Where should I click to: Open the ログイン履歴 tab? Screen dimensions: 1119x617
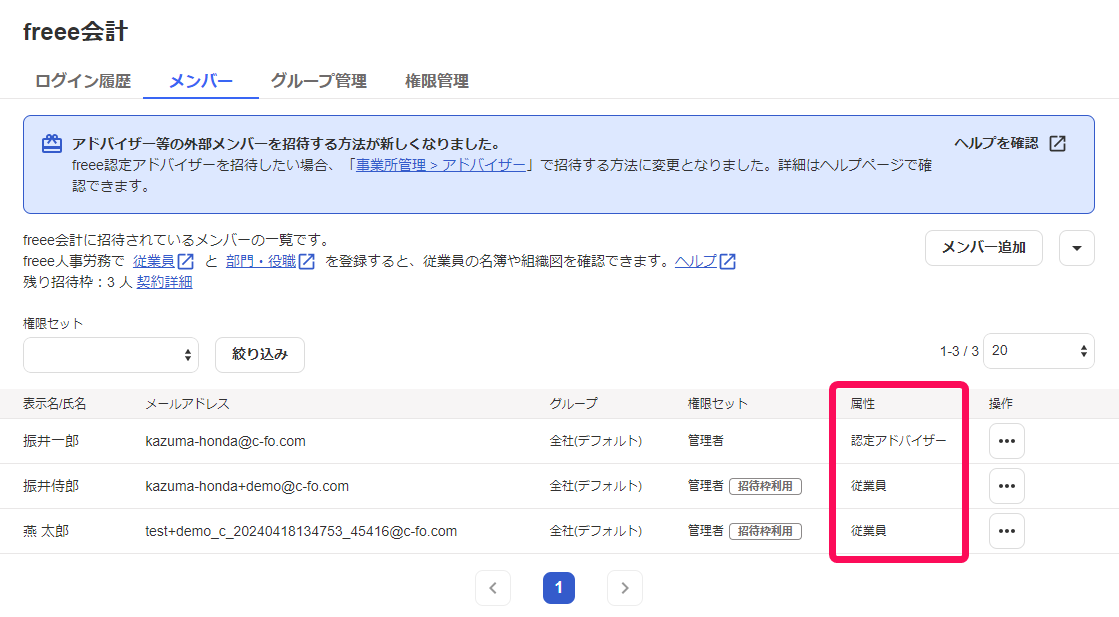coord(83,81)
